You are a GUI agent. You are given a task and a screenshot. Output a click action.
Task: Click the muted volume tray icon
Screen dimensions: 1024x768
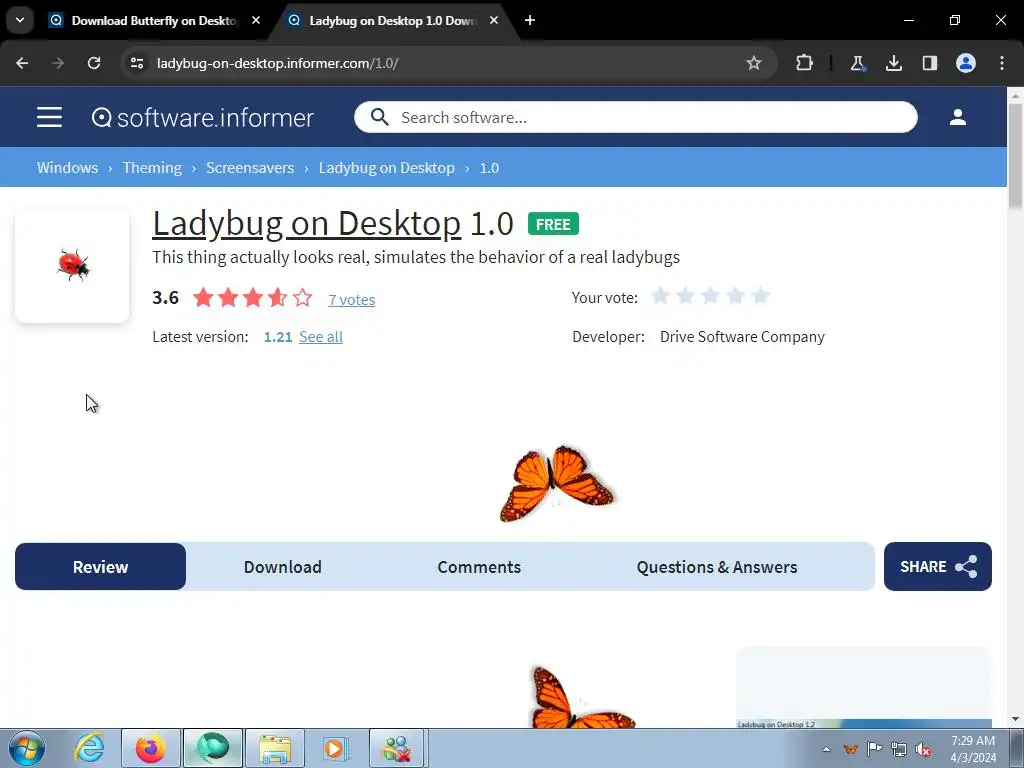point(923,750)
